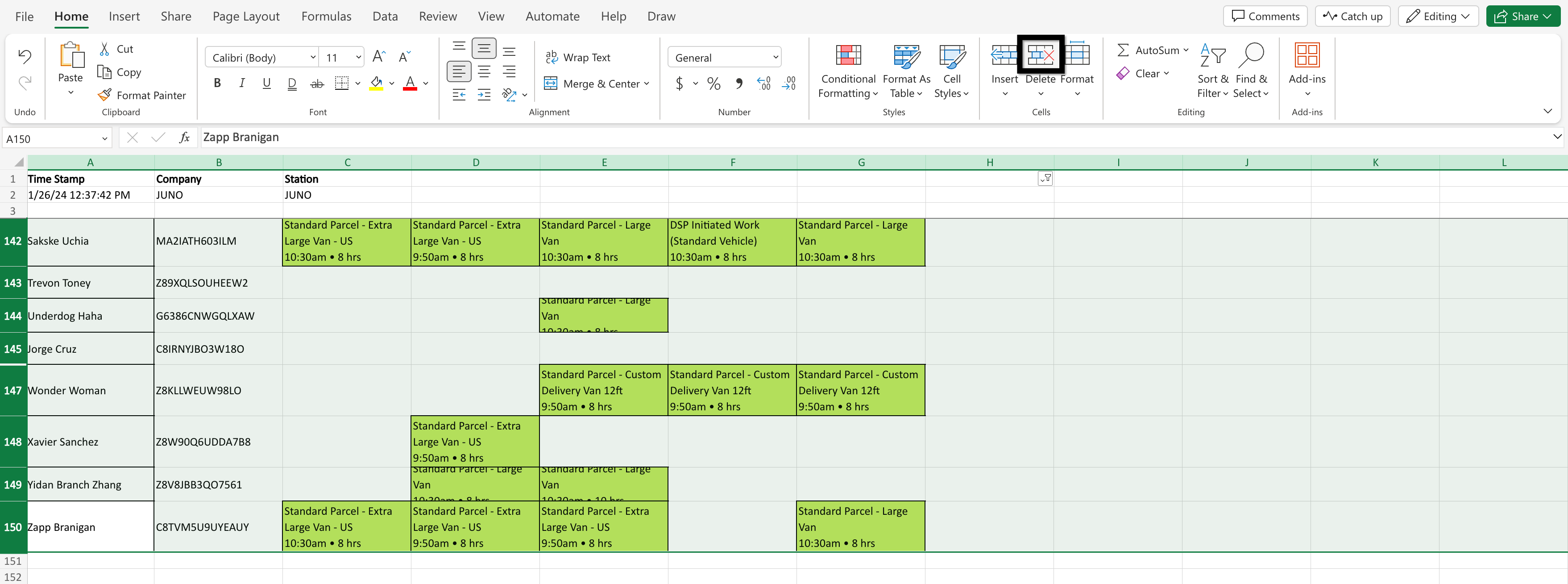The height and width of the screenshot is (584, 1568).
Task: Switch to the Formulas tab
Action: (x=326, y=17)
